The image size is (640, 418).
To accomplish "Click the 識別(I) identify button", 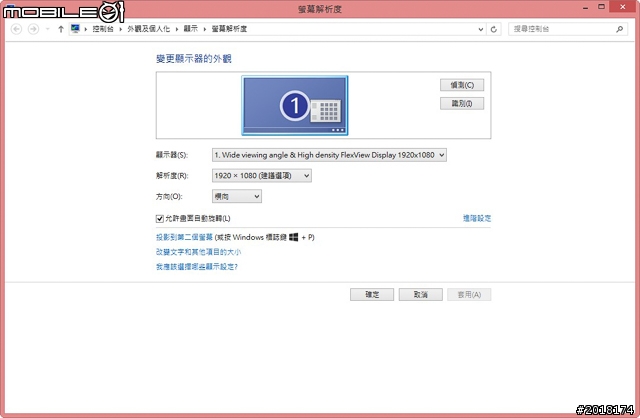I will (x=462, y=103).
